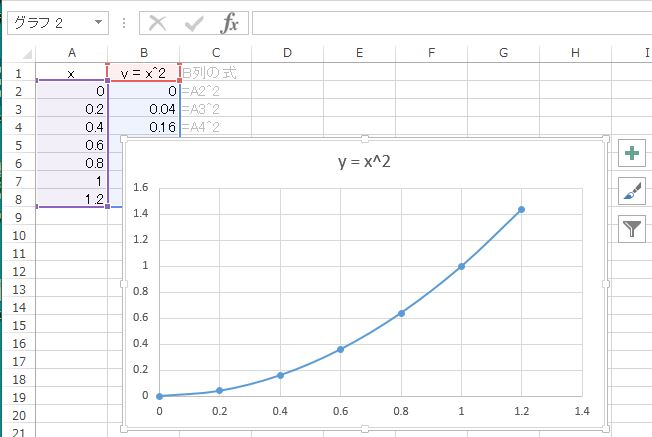
Task: Select column D header
Action: point(287,53)
